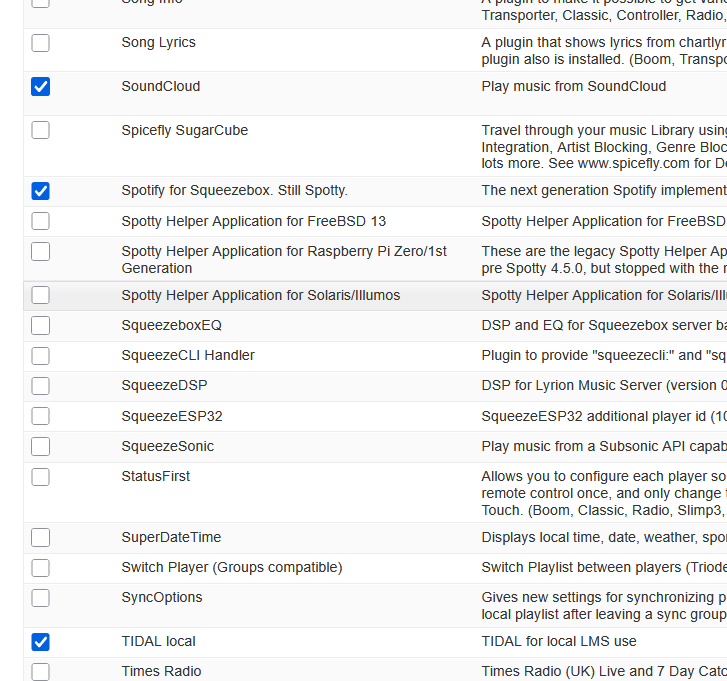
Task: Check Spotty Helper for FreeBSD 13
Action: (40, 221)
